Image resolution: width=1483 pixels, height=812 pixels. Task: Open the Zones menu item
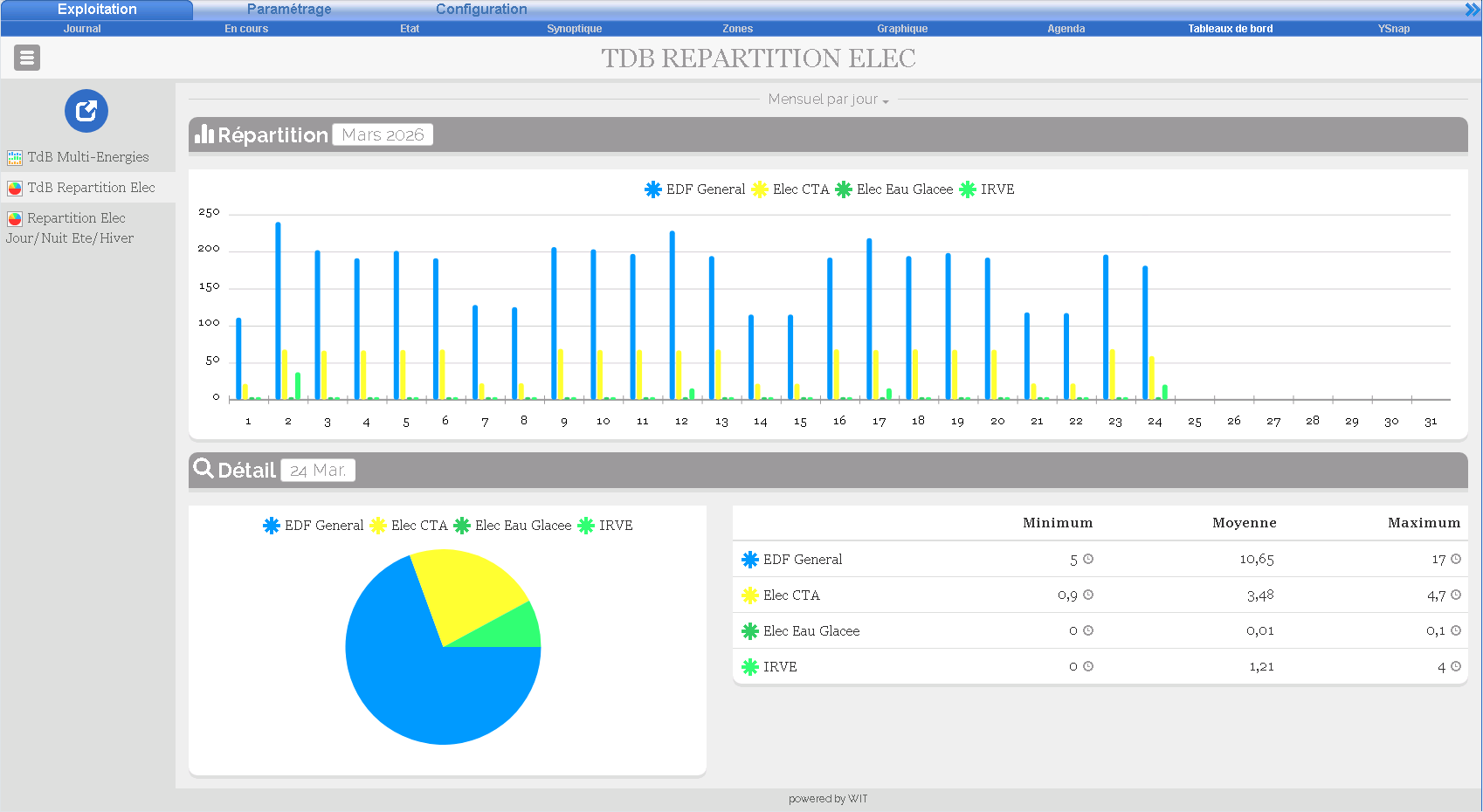(x=737, y=29)
